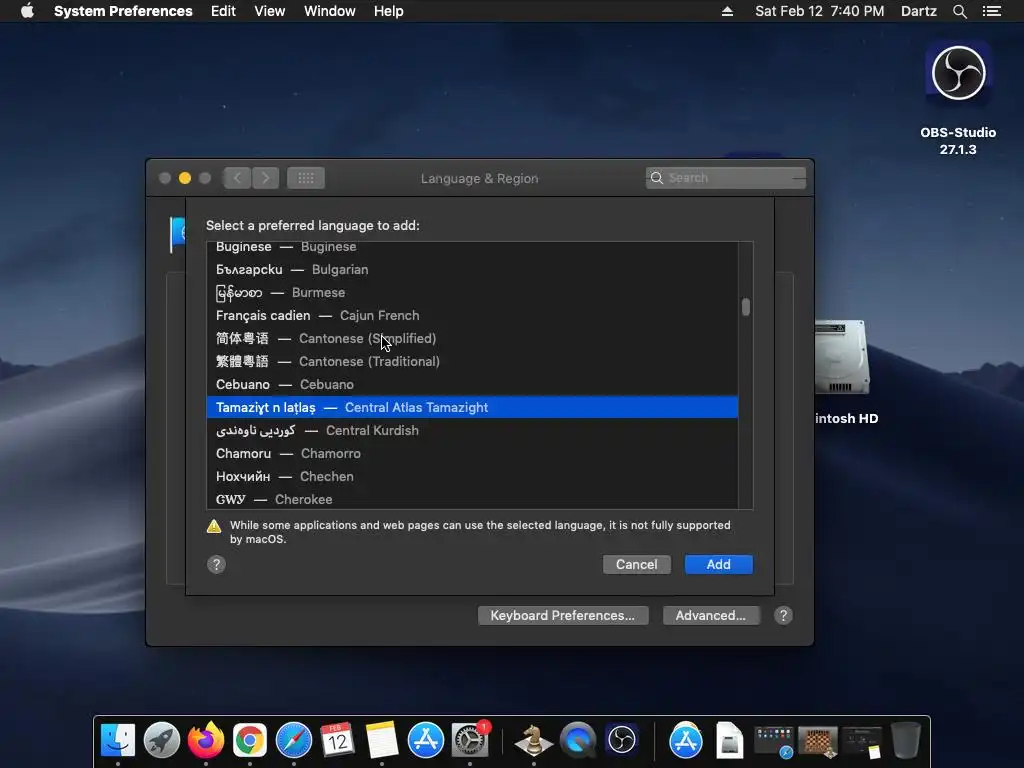
Task: Restore minimized window with Safari badge
Action: pos(773,743)
